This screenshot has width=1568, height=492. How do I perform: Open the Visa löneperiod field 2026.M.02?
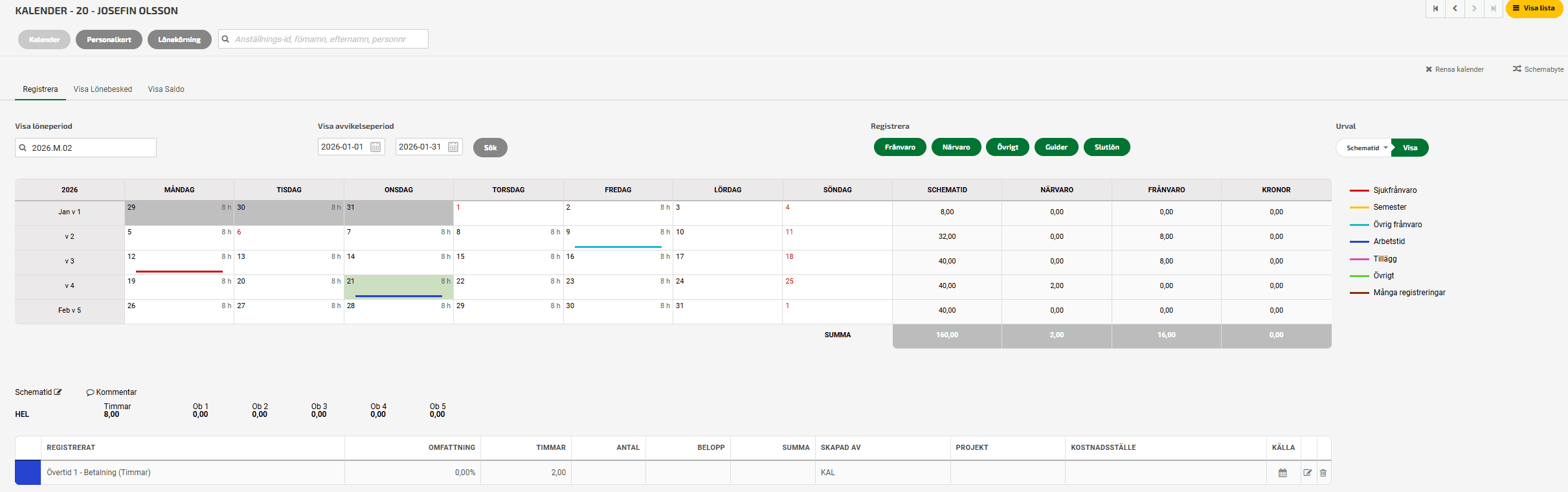pyautogui.click(x=86, y=148)
